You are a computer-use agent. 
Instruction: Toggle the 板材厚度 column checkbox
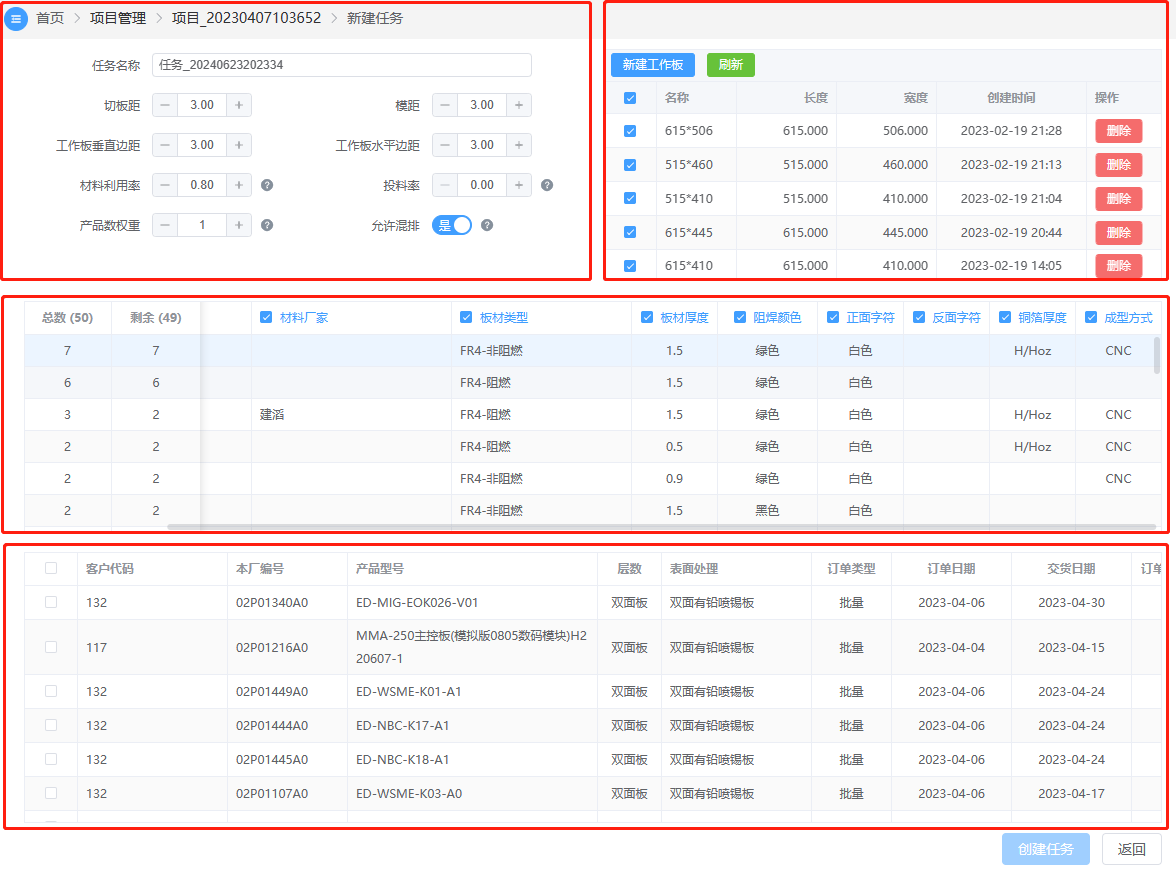647,317
